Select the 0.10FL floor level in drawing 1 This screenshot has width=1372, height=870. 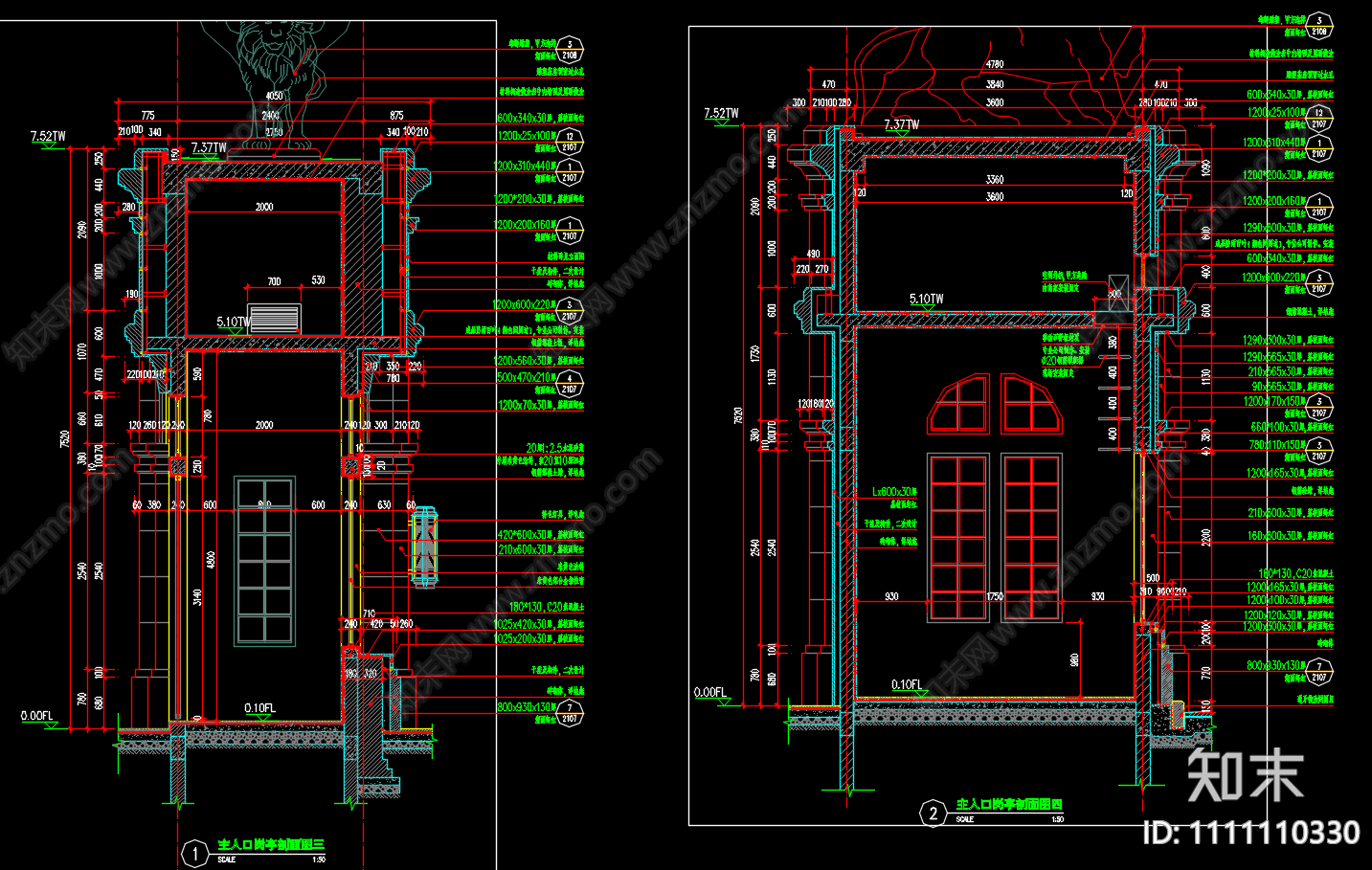259,708
